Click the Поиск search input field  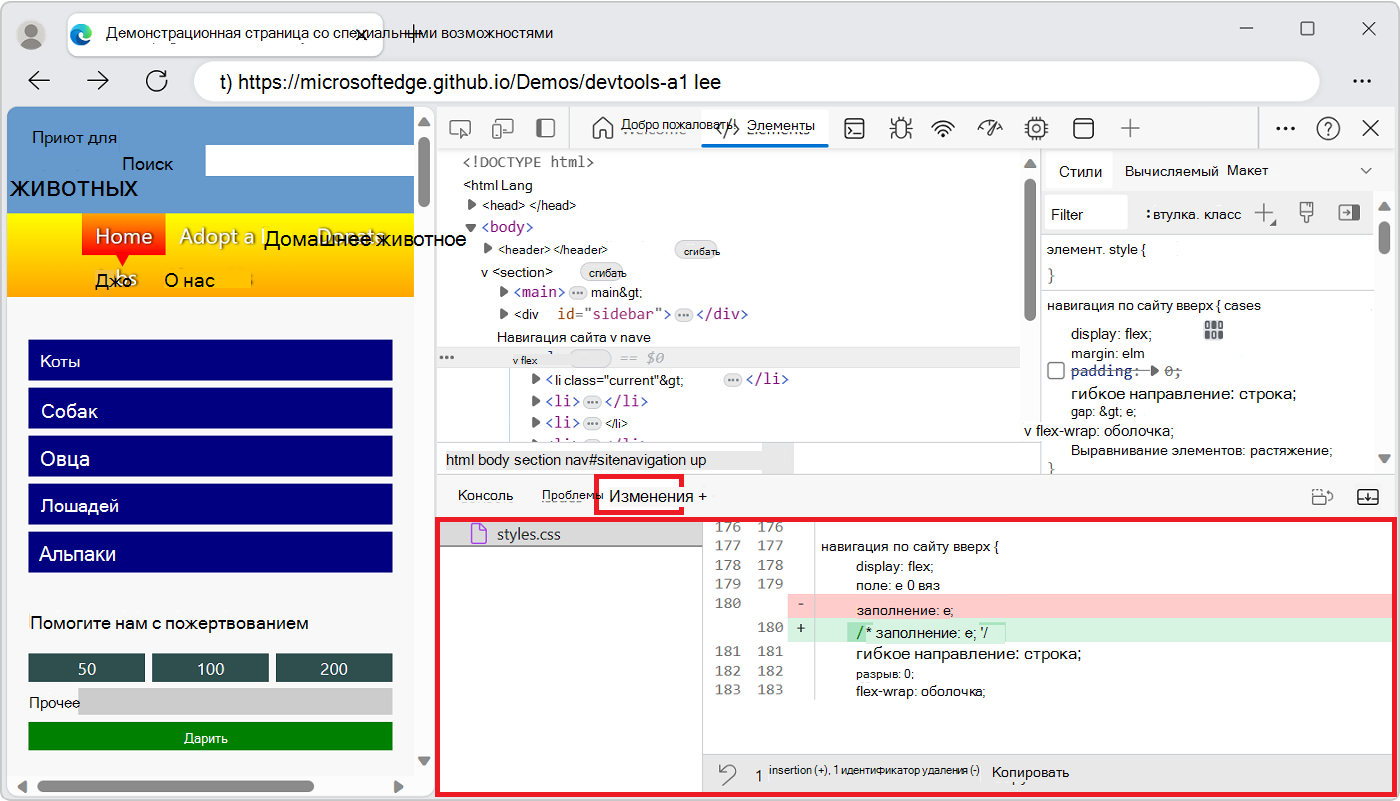(x=309, y=161)
